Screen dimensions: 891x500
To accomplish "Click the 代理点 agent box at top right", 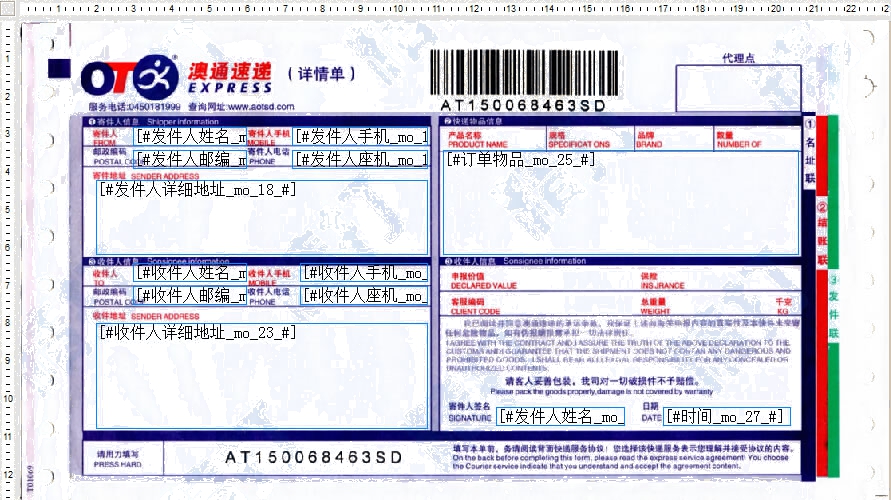I will coord(738,88).
